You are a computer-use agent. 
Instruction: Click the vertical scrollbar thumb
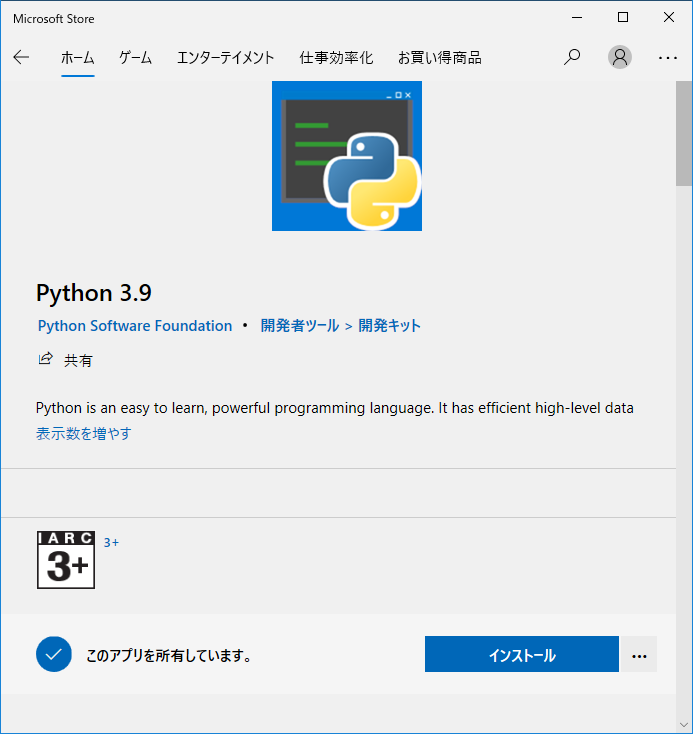tap(684, 133)
